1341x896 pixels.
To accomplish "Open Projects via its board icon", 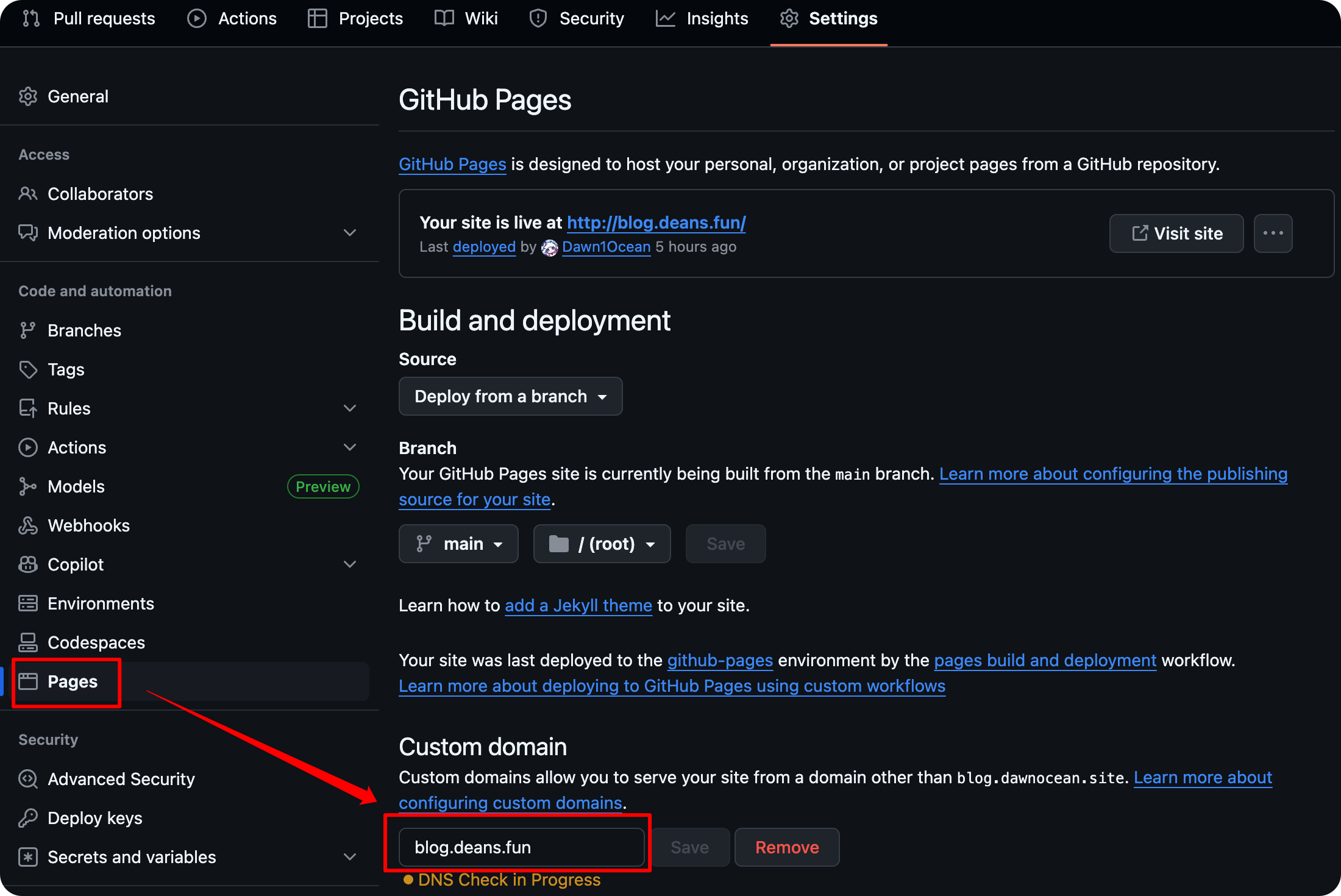I will (x=317, y=18).
